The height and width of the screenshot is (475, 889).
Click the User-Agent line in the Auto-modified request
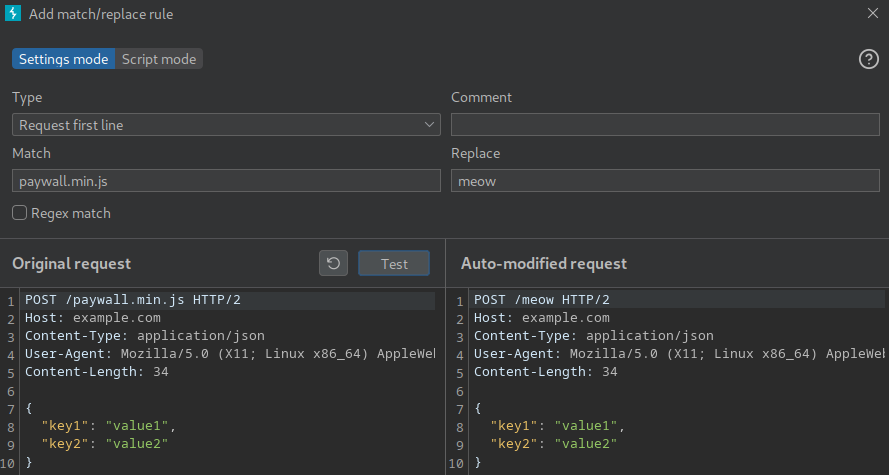tap(679, 354)
